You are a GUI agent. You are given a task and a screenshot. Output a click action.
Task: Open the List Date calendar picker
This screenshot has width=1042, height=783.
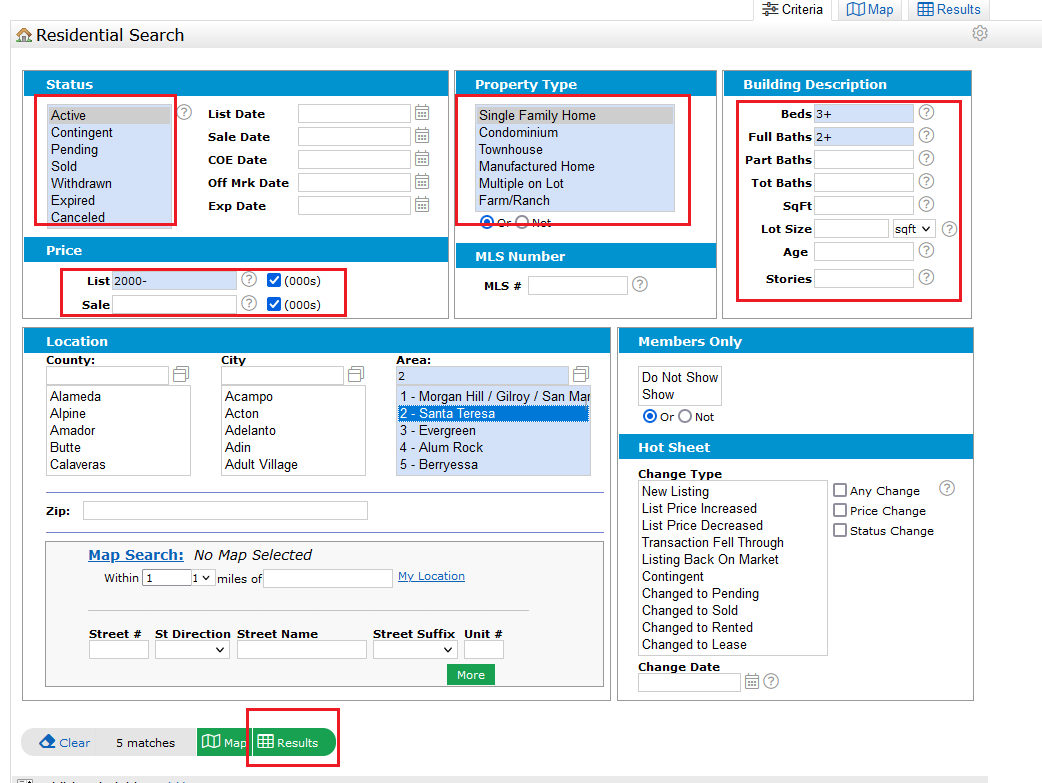tap(422, 113)
